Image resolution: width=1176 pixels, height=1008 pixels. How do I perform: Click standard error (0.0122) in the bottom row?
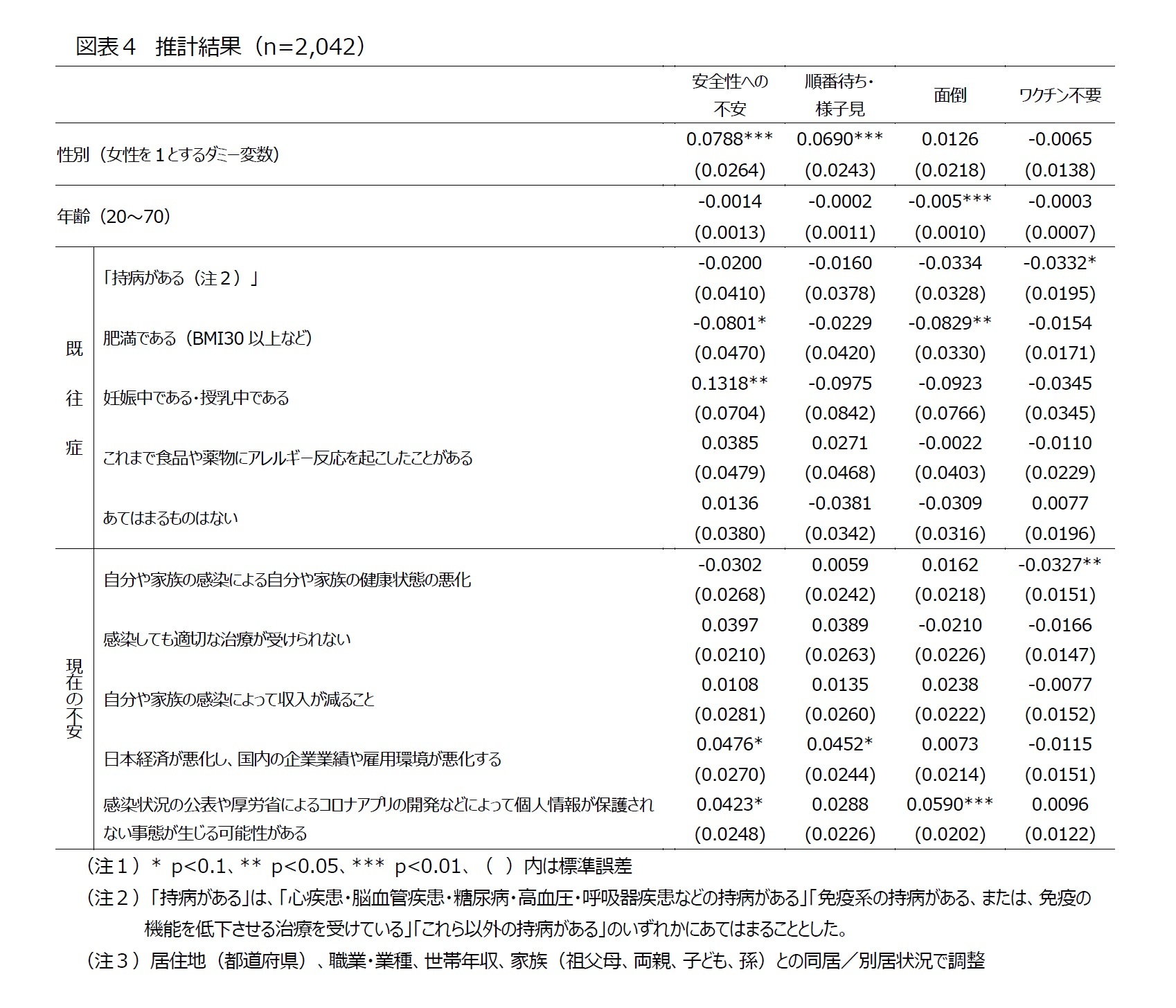(x=1060, y=834)
